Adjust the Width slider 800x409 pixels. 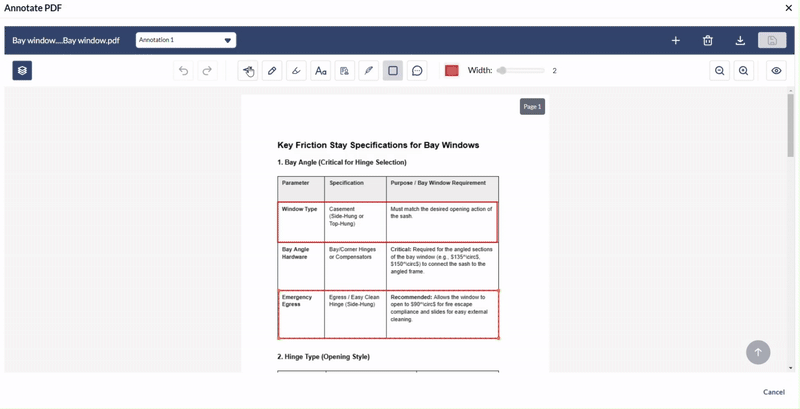(x=520, y=71)
